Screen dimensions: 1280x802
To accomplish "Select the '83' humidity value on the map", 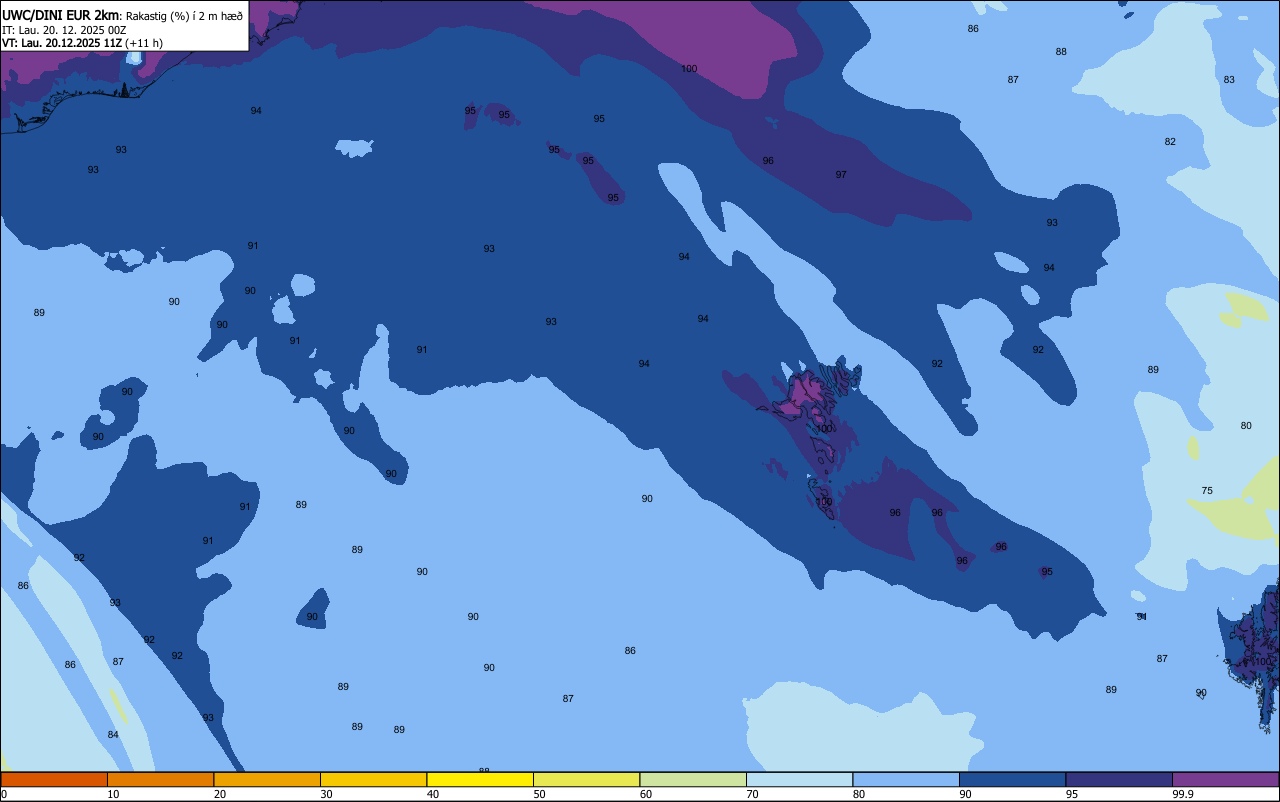I will click(1229, 80).
